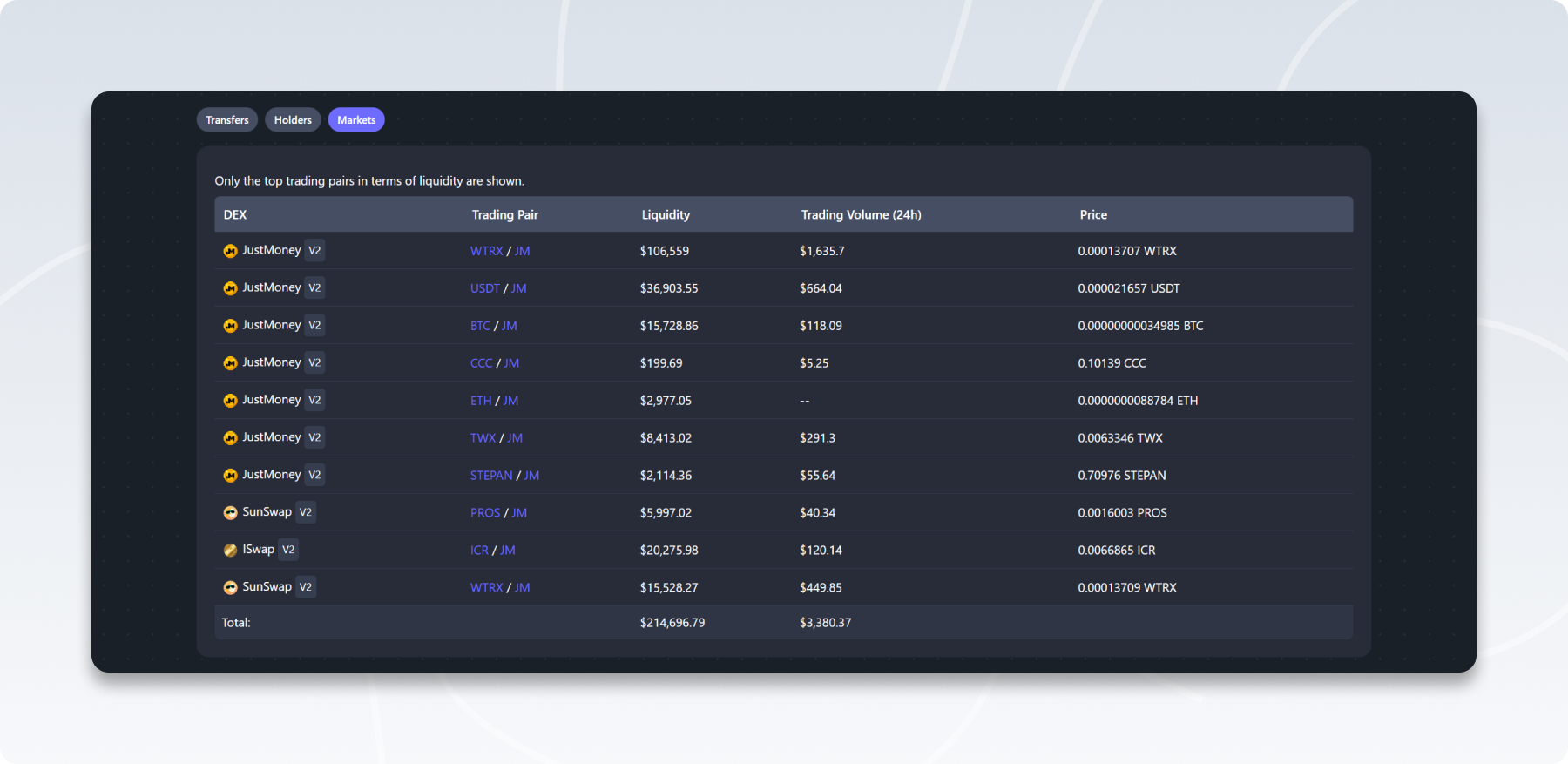Click the $15,728.86 liquidity value
The height and width of the screenshot is (764, 1568).
pos(669,326)
